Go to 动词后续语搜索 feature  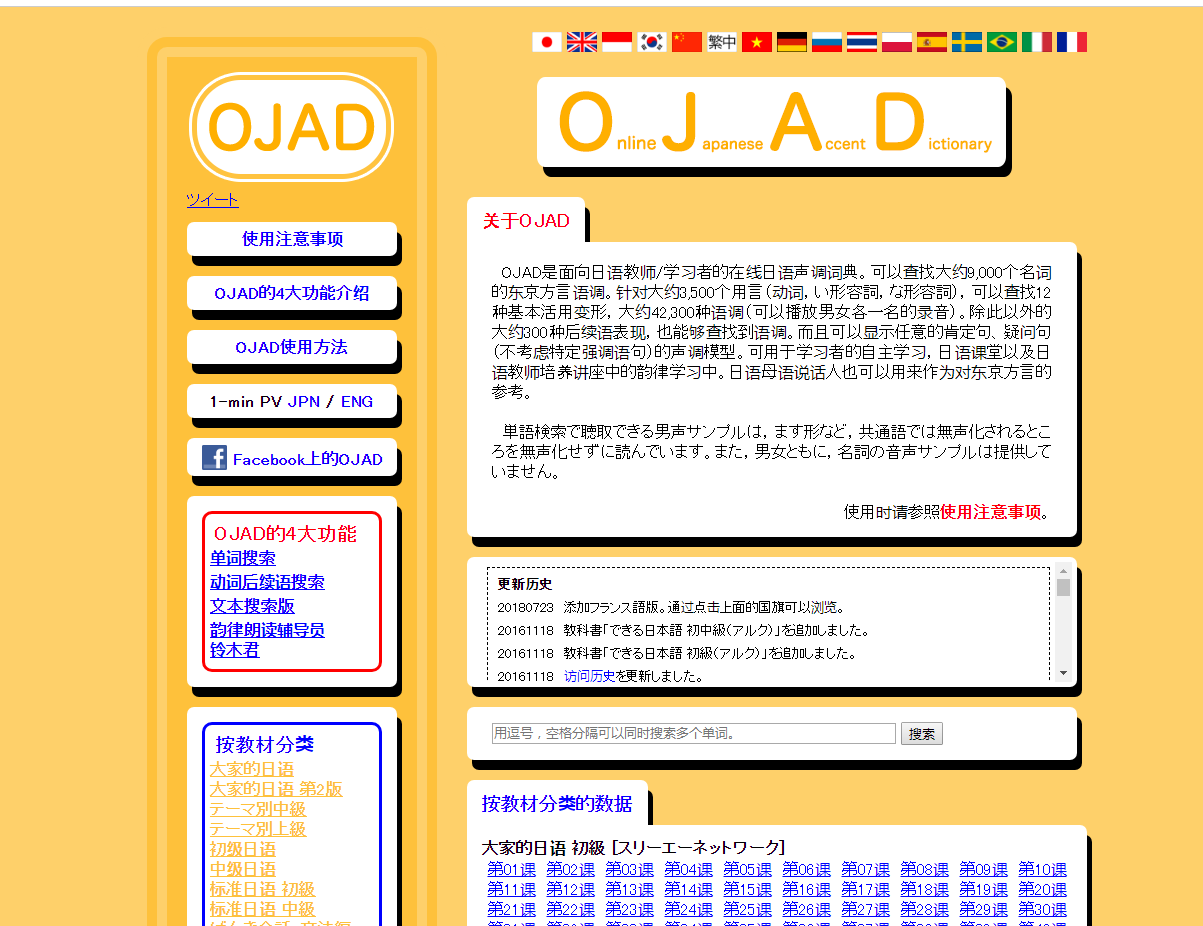[x=267, y=582]
